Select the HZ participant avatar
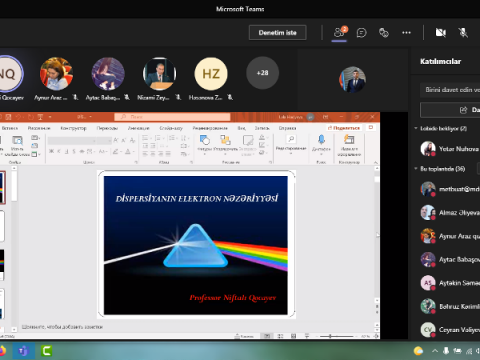Screen dimensions: 480x360 click(211, 74)
